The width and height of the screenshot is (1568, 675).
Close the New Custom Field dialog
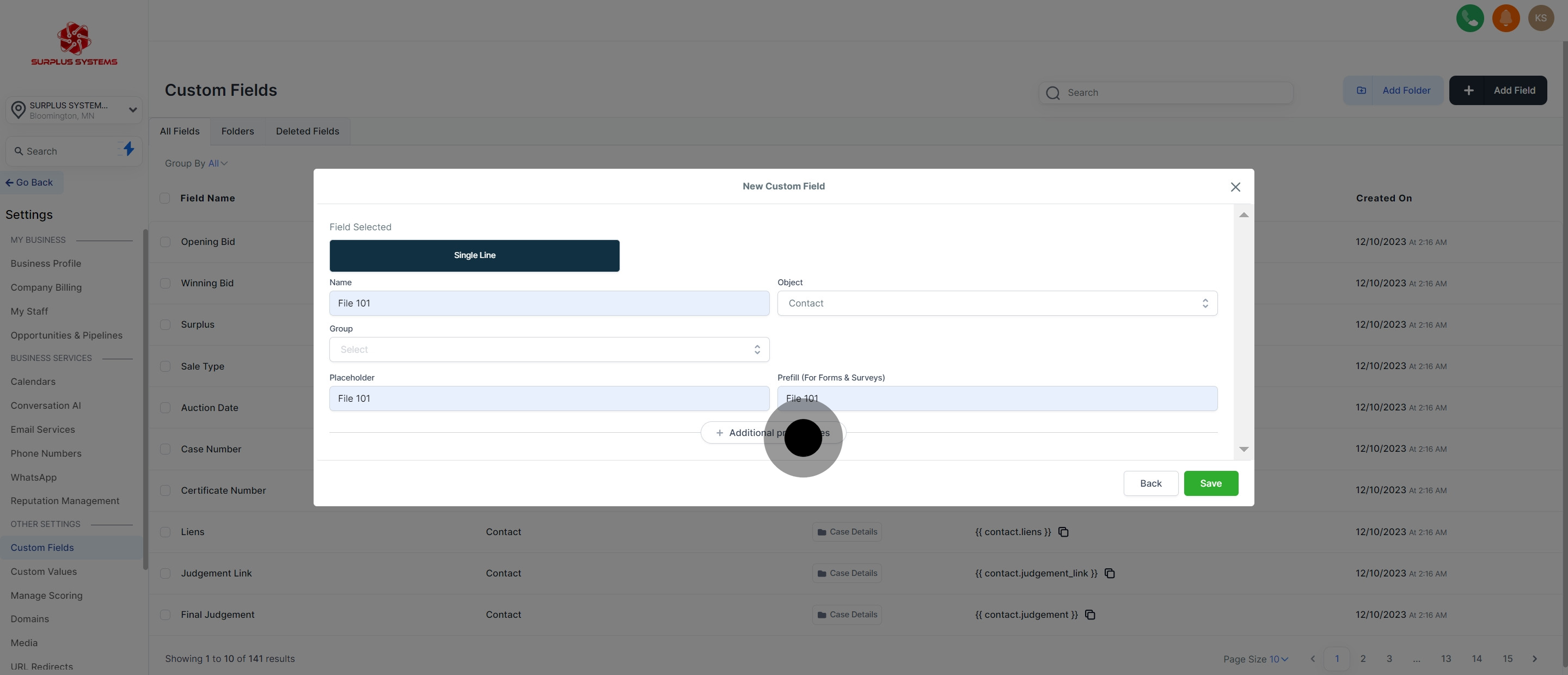click(1235, 187)
